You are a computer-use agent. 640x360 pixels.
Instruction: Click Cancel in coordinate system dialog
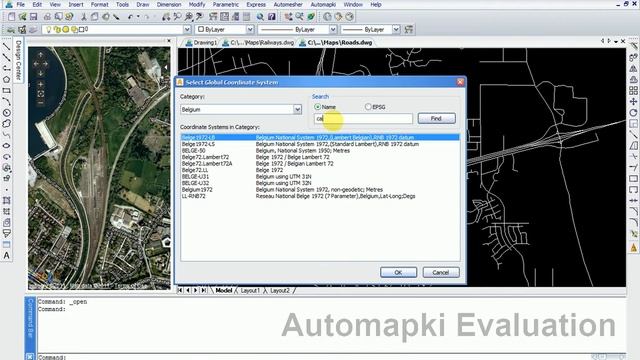click(x=441, y=272)
